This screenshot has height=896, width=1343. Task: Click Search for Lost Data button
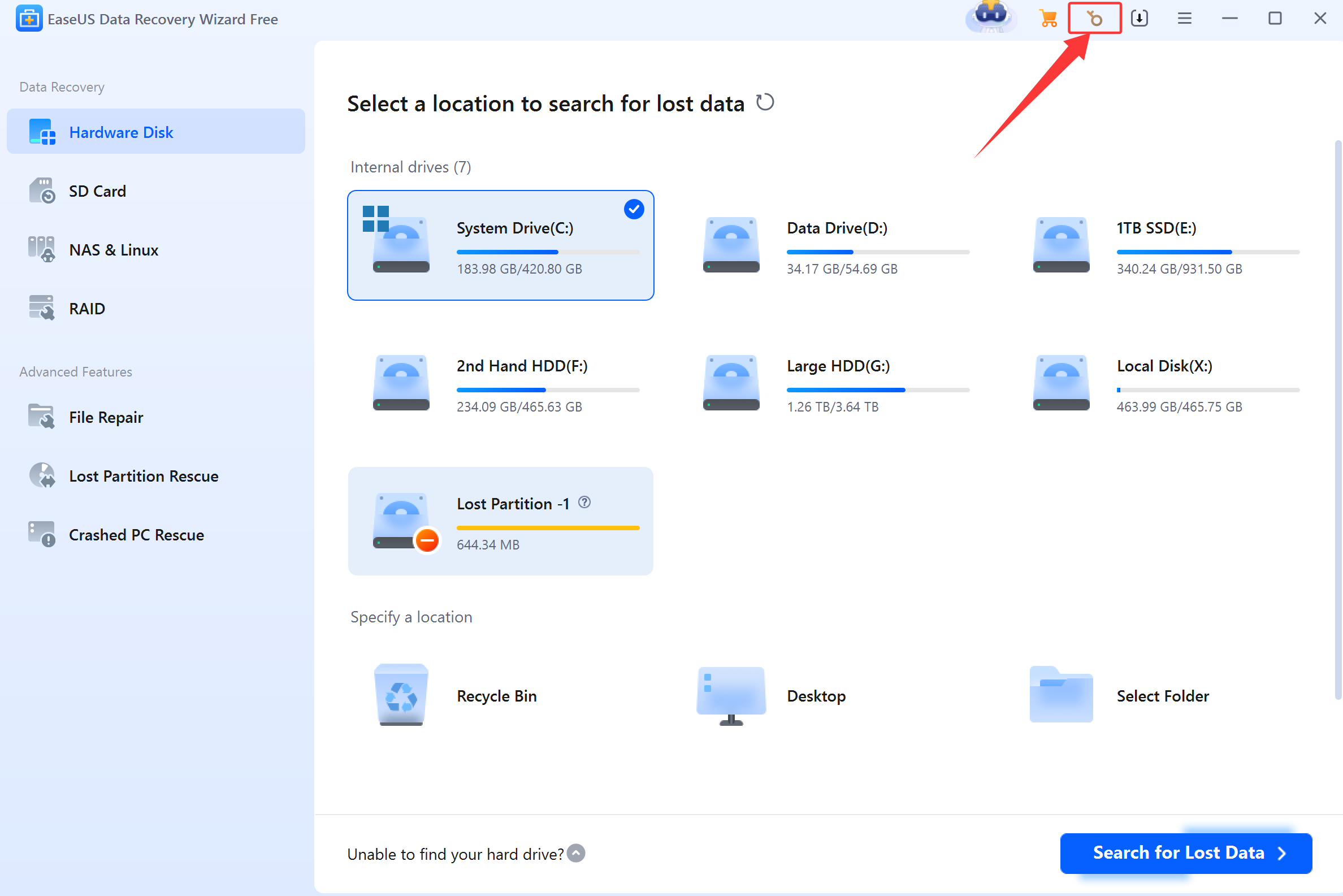(1185, 852)
